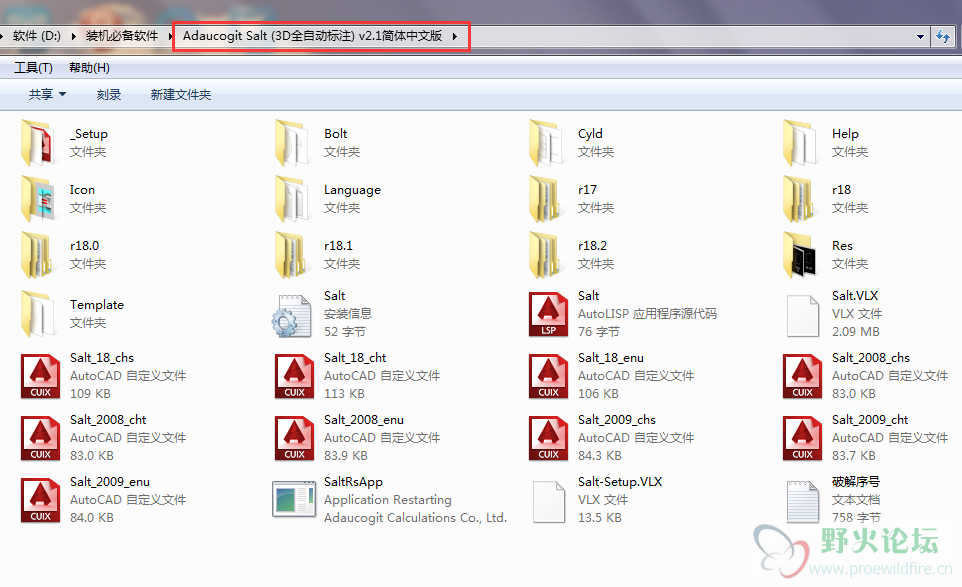
Task: Go to 装机必备软件 in the address bar
Action: (121, 36)
